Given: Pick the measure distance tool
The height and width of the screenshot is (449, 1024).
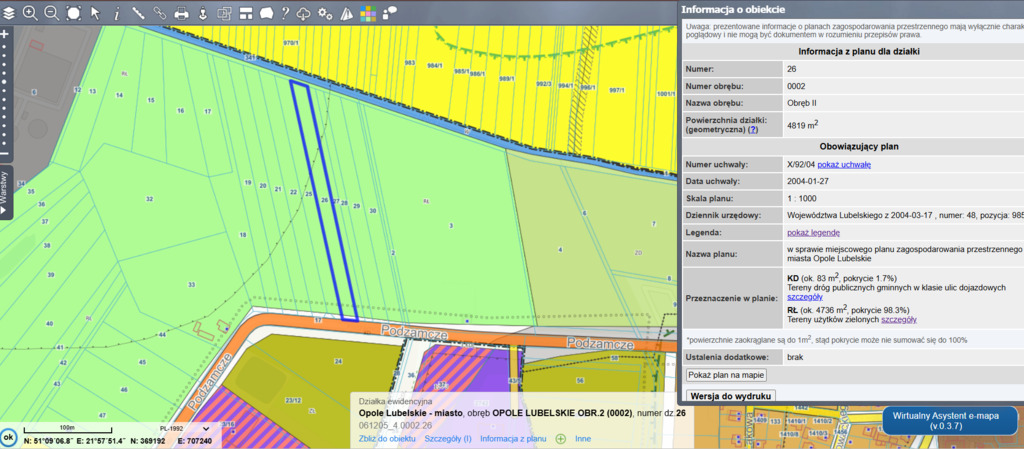Looking at the screenshot, I should (138, 13).
